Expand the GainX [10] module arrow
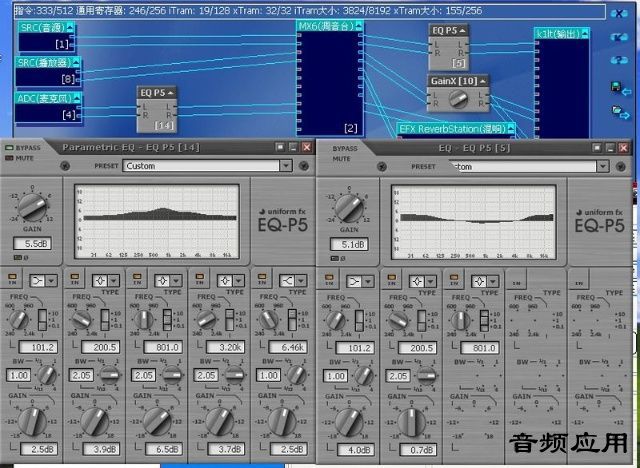The height and width of the screenshot is (468, 640). [x=483, y=81]
